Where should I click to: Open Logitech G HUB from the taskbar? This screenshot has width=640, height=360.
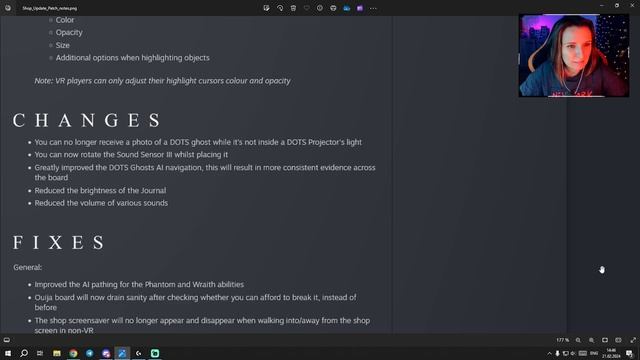pyautogui.click(x=138, y=353)
